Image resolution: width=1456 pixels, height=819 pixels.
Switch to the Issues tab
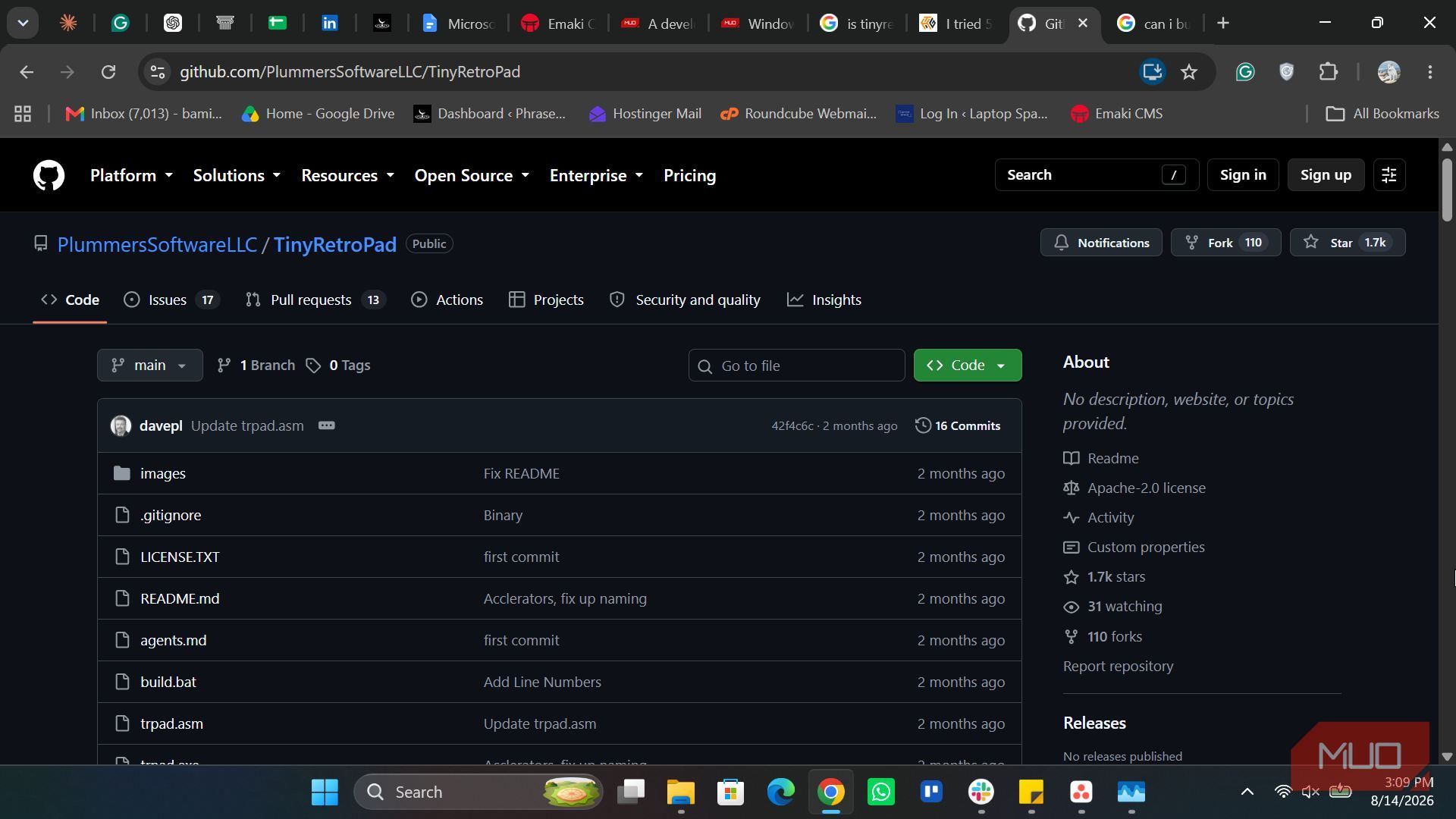(171, 300)
